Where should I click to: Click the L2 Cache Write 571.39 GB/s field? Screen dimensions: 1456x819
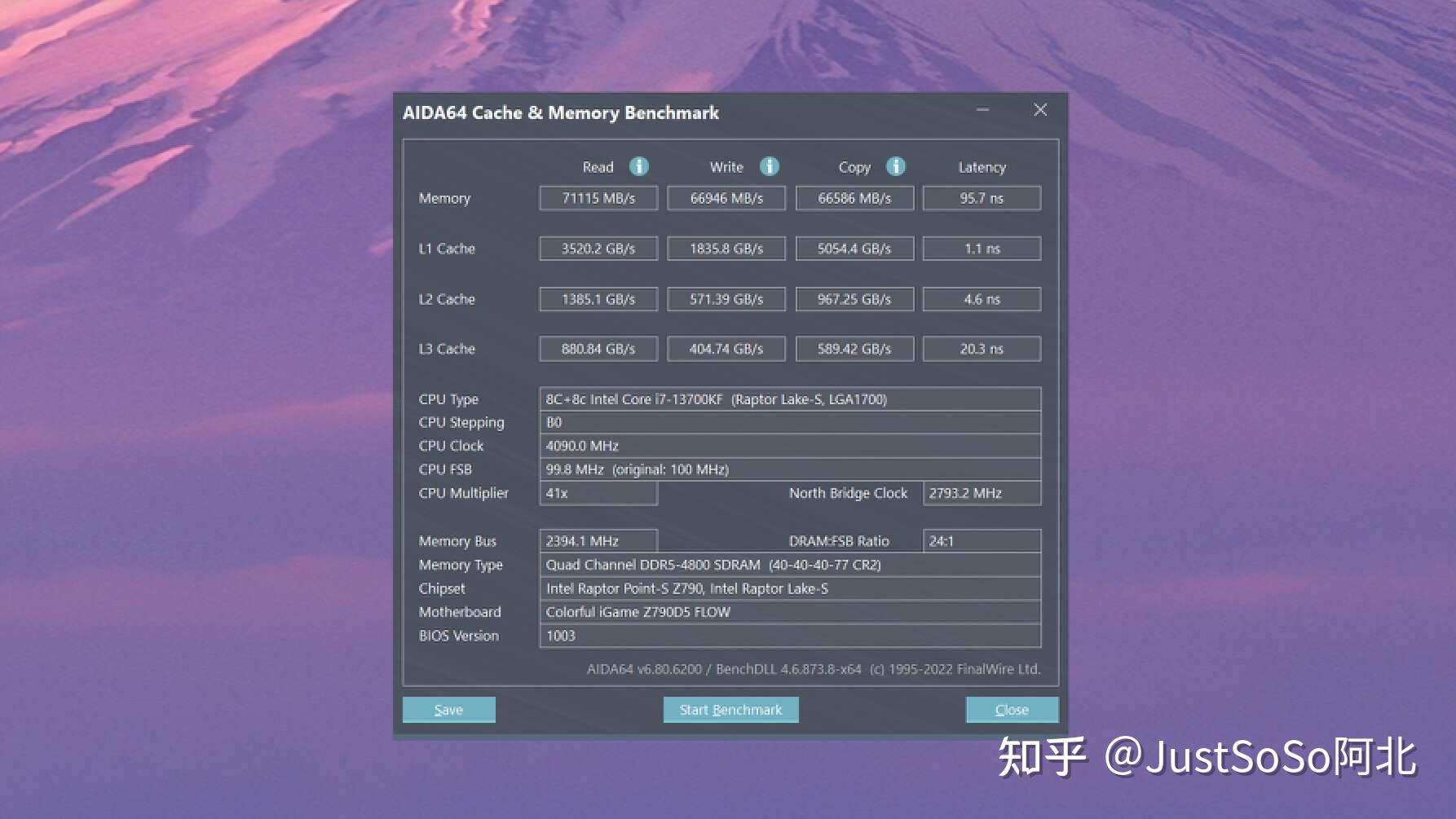click(x=726, y=299)
